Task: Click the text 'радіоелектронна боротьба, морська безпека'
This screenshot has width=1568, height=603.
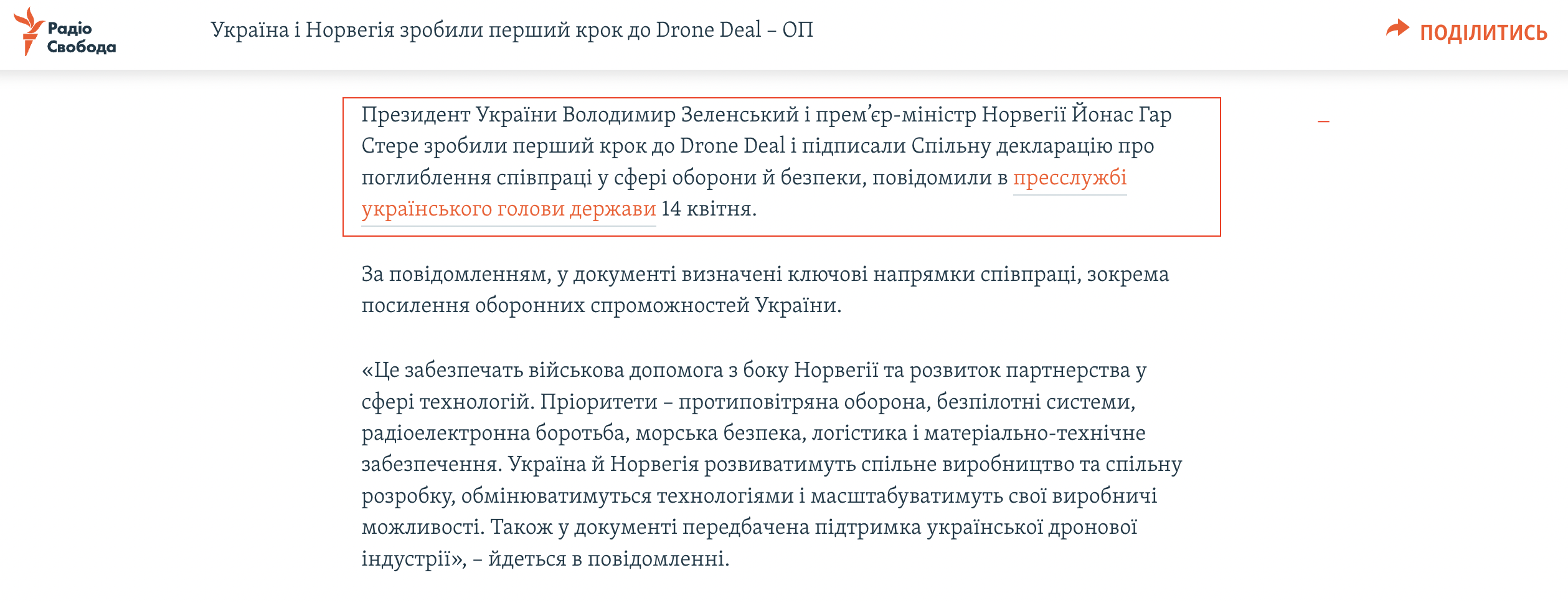Action: [583, 434]
